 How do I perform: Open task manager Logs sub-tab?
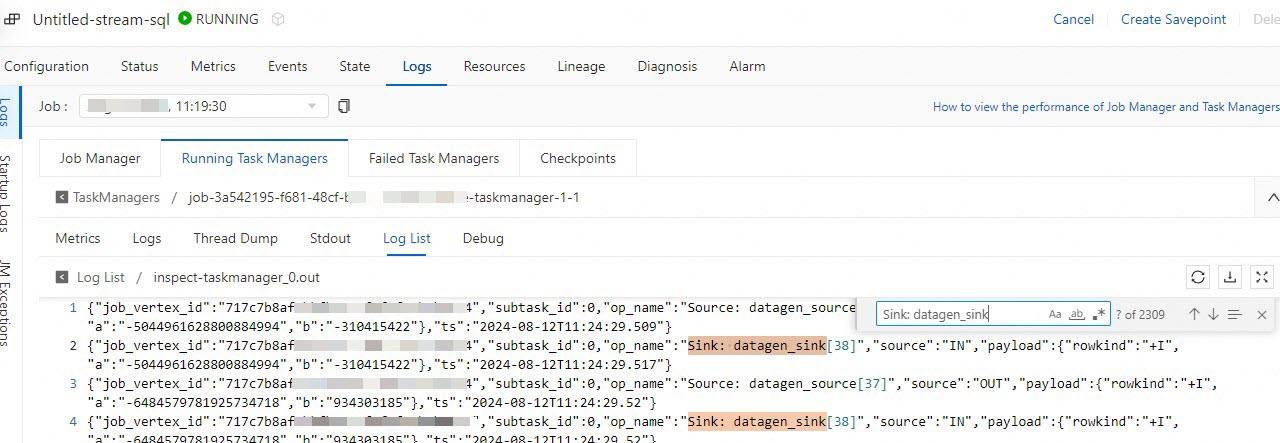147,238
